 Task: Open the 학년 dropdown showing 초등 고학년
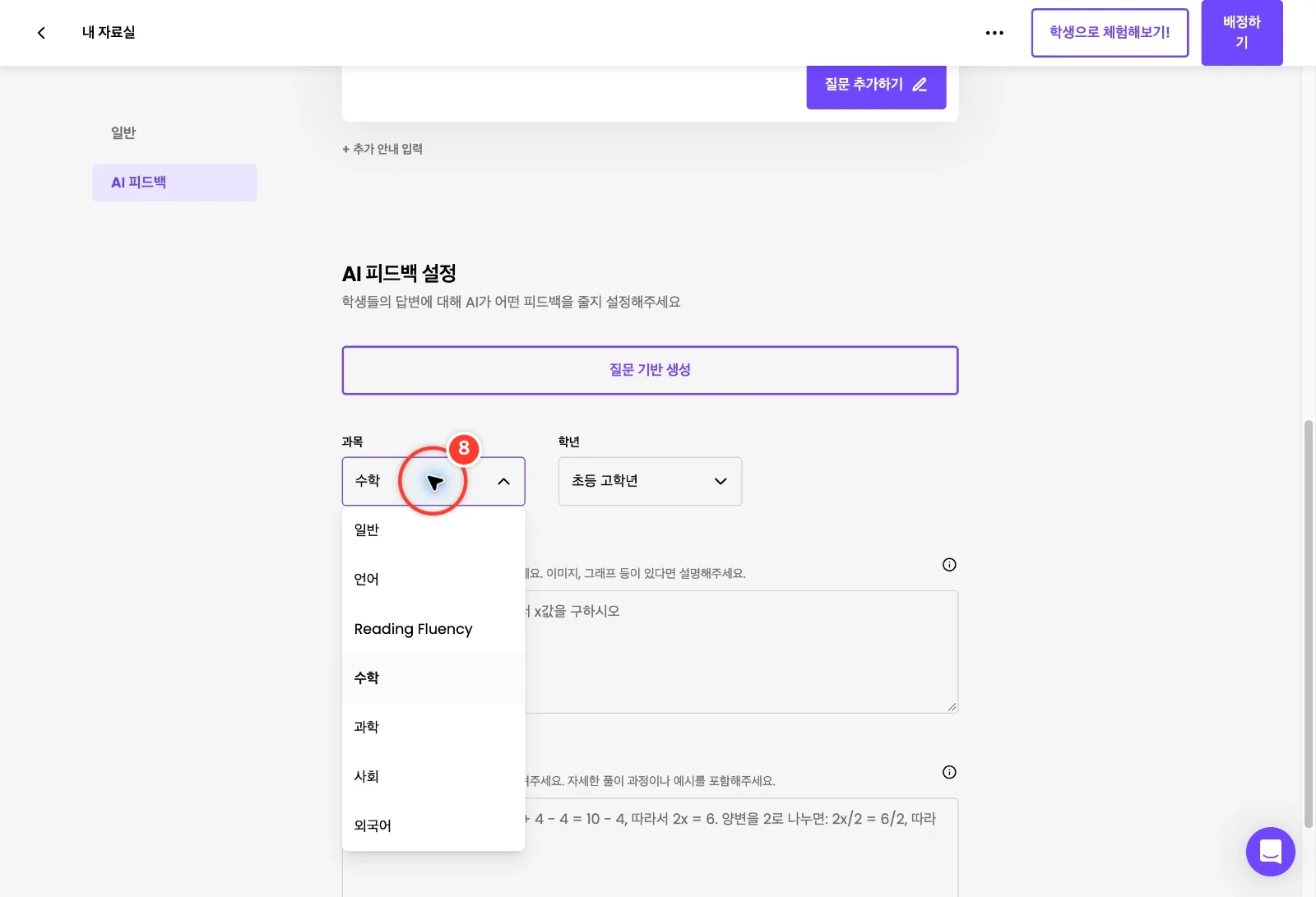(x=650, y=481)
